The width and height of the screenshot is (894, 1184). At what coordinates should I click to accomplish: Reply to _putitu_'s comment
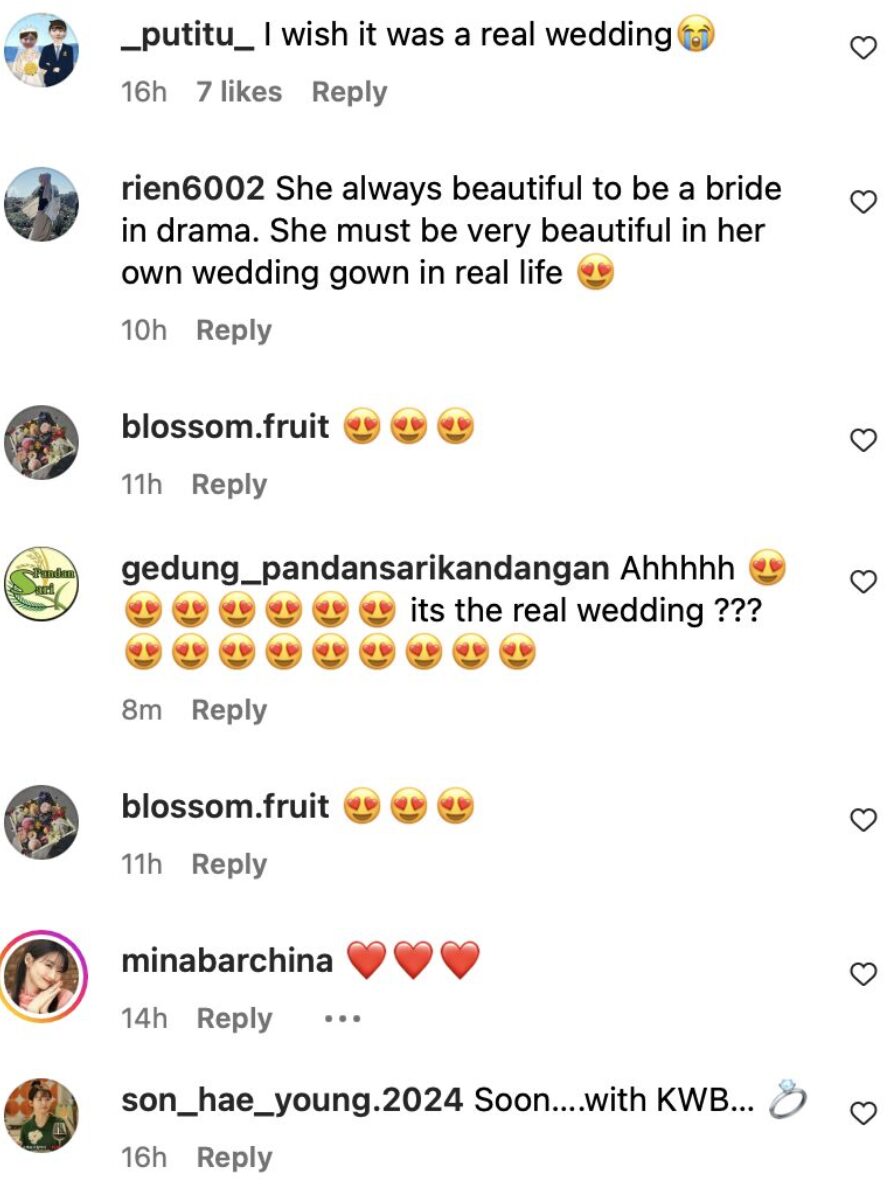pos(349,92)
